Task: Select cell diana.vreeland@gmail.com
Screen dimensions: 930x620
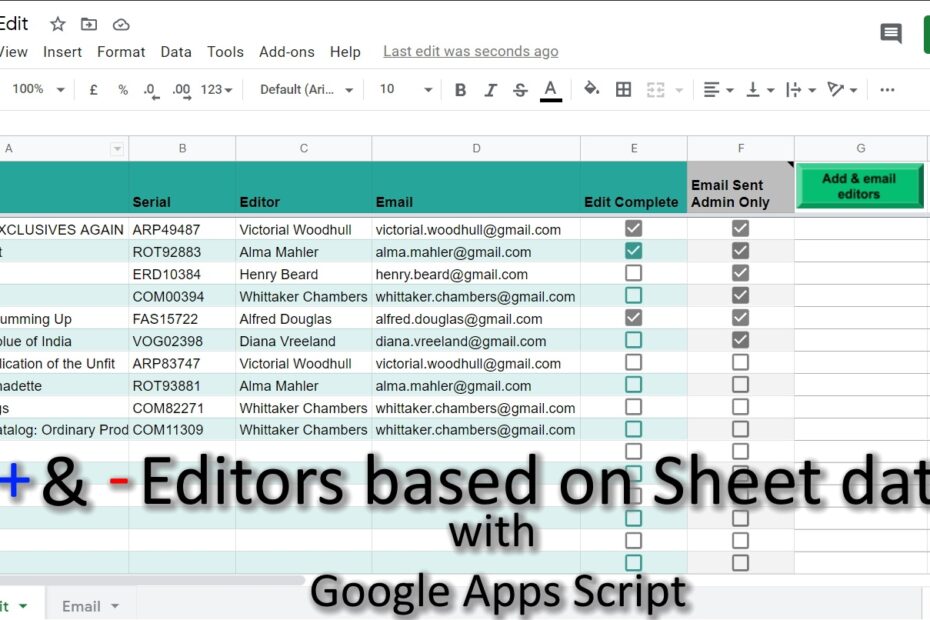Action: pyautogui.click(x=476, y=341)
